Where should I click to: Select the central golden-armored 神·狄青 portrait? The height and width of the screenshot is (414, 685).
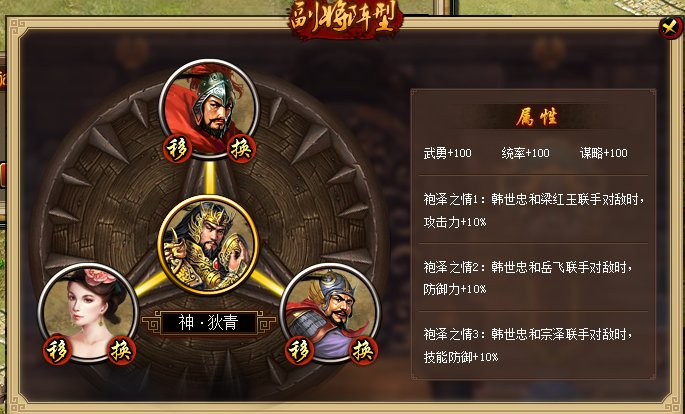(209, 246)
